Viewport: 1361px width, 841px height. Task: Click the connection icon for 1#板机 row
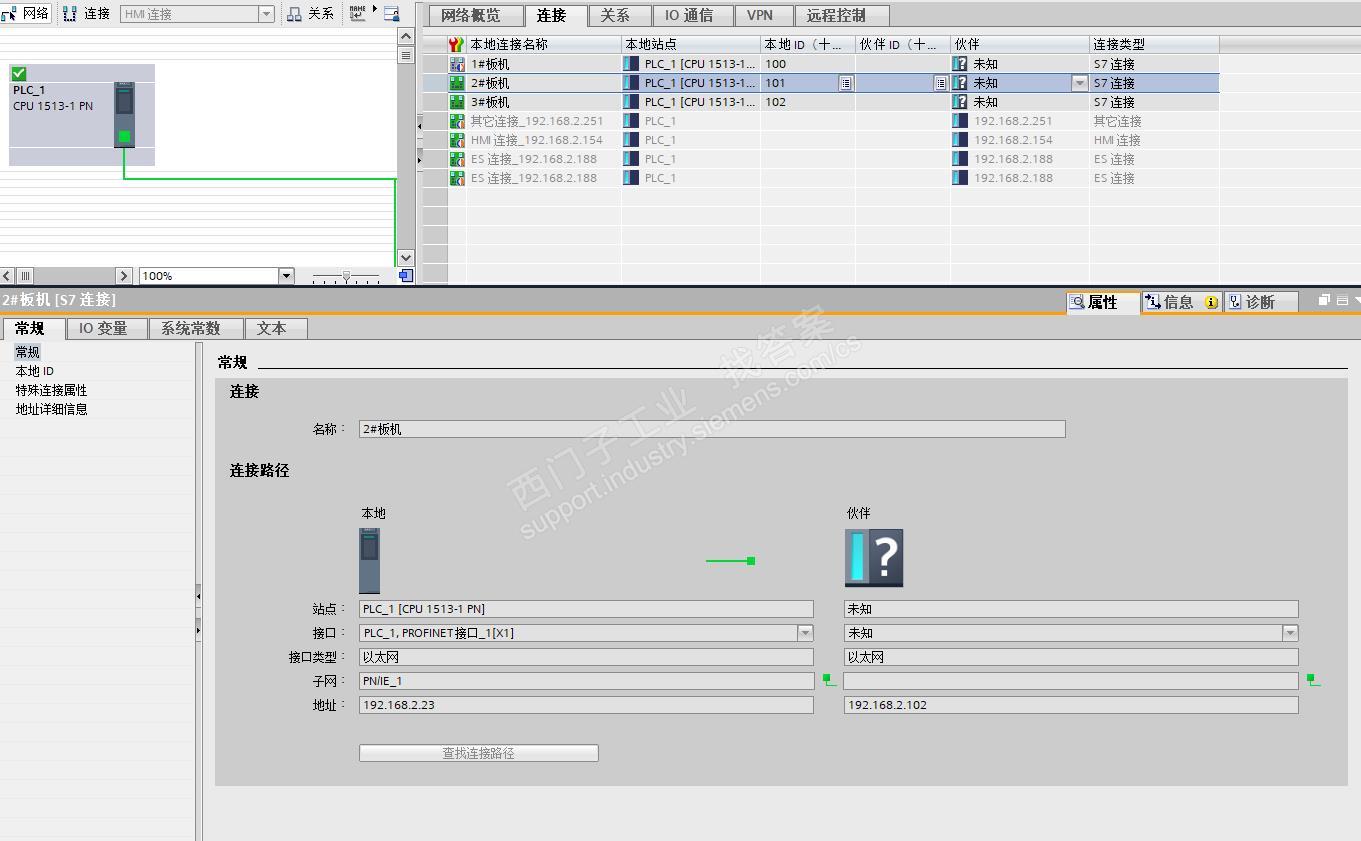click(457, 64)
